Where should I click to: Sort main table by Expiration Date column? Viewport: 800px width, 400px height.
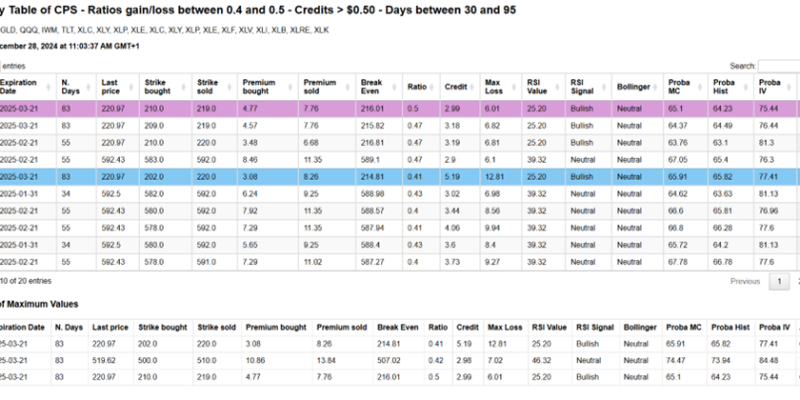(23, 86)
